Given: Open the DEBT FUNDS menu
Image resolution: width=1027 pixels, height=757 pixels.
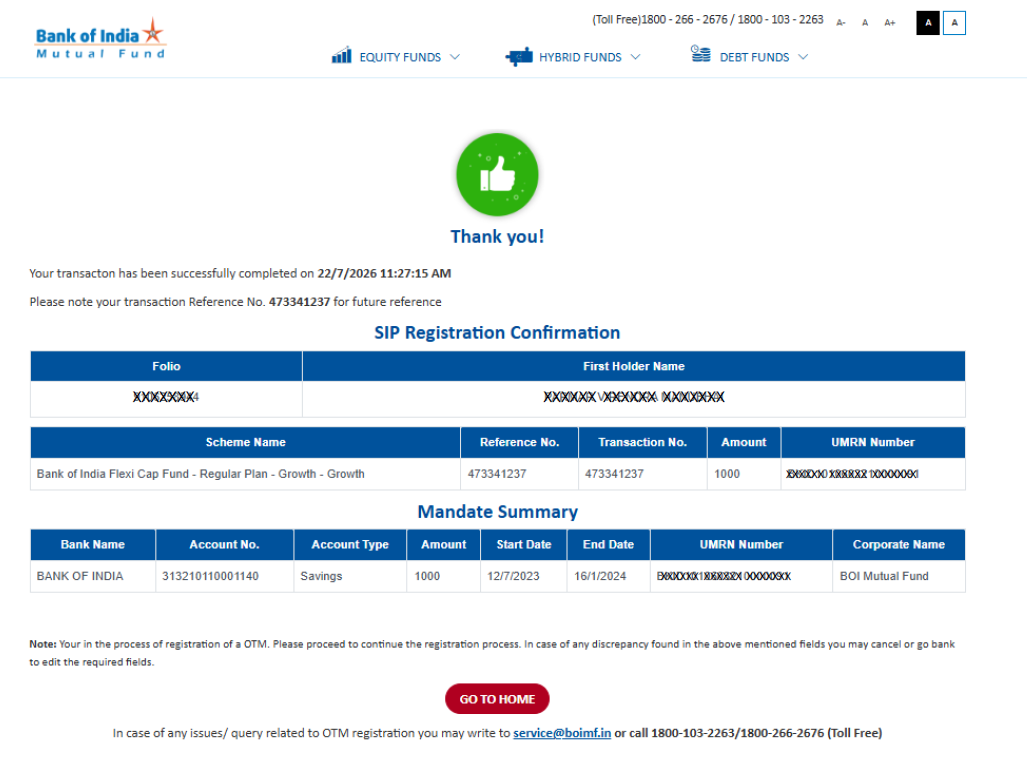Looking at the screenshot, I should click(x=755, y=57).
